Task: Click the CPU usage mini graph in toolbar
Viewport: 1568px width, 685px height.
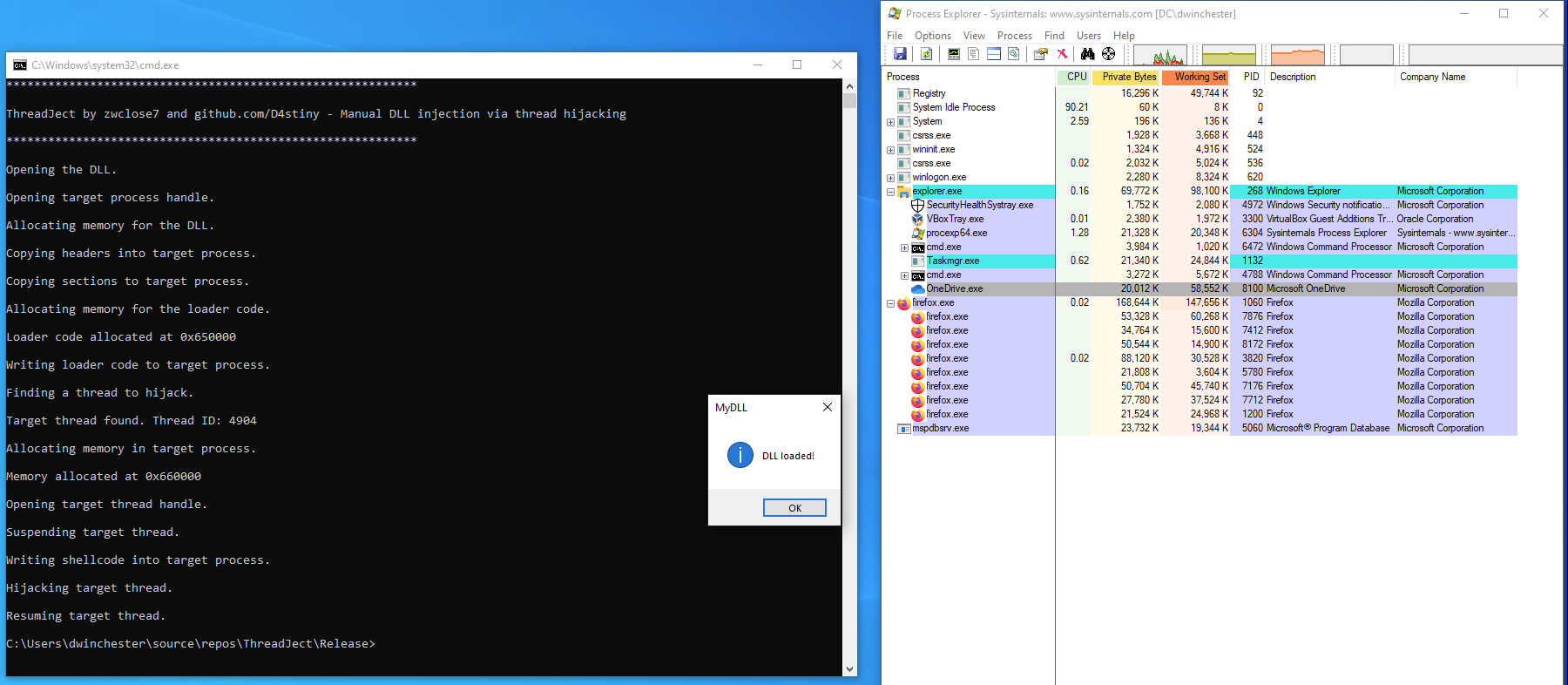Action: pos(1159,55)
